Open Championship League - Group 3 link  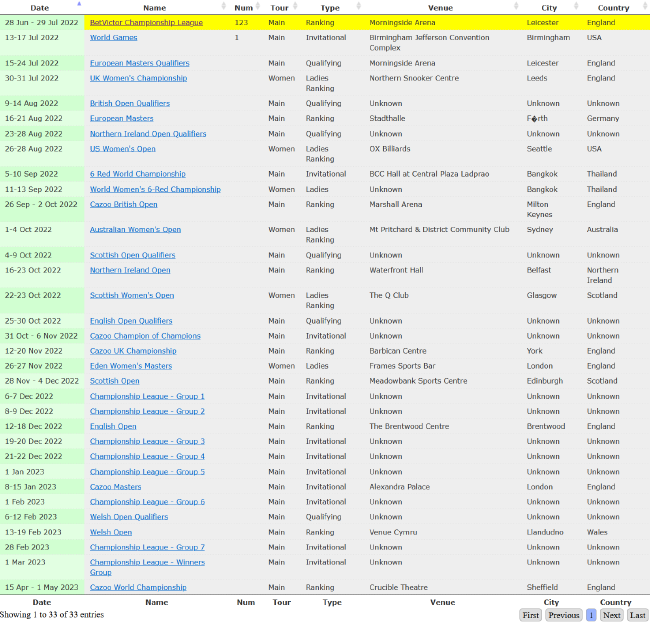pyautogui.click(x=147, y=441)
